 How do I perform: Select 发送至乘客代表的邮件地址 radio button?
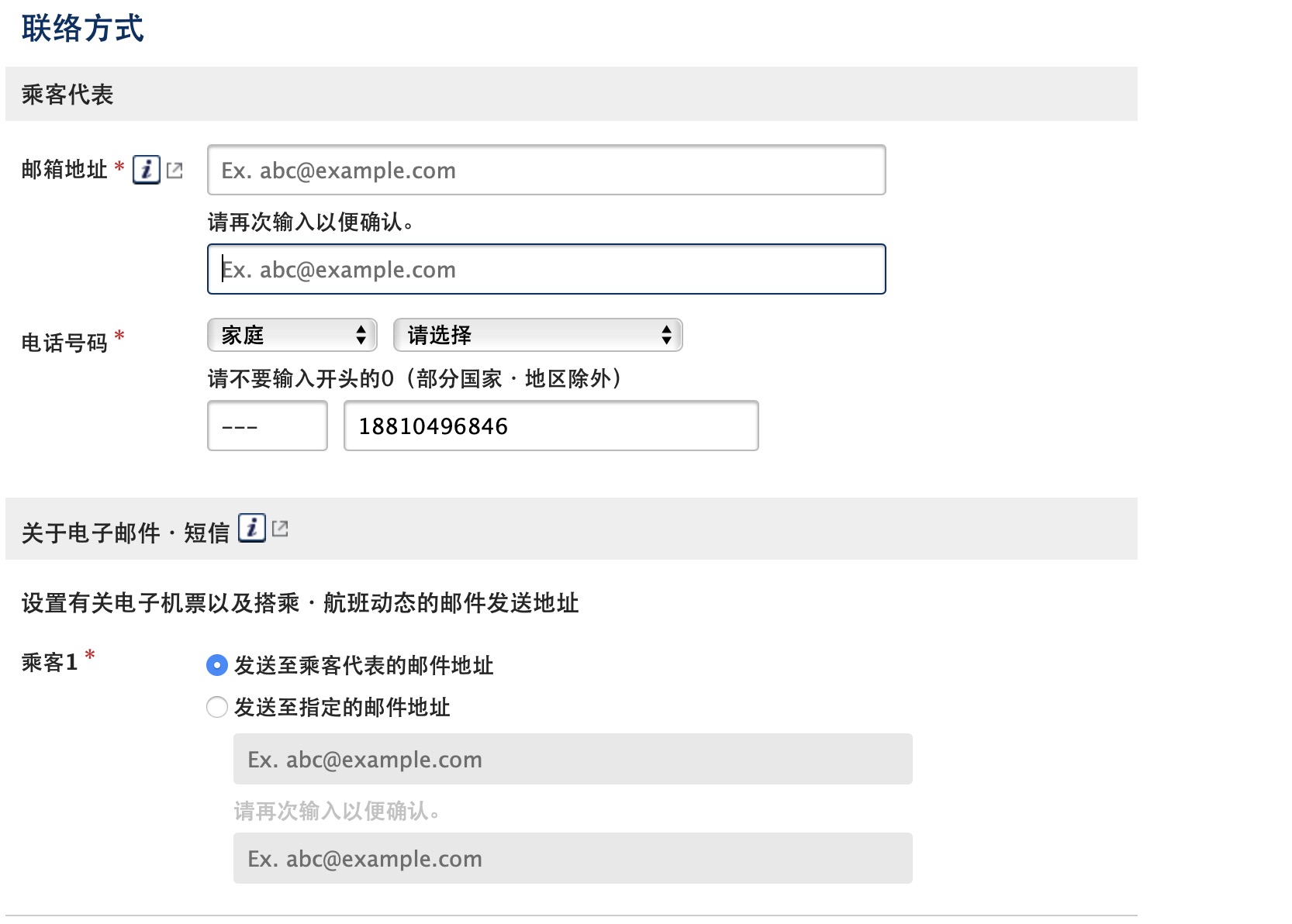pyautogui.click(x=217, y=665)
